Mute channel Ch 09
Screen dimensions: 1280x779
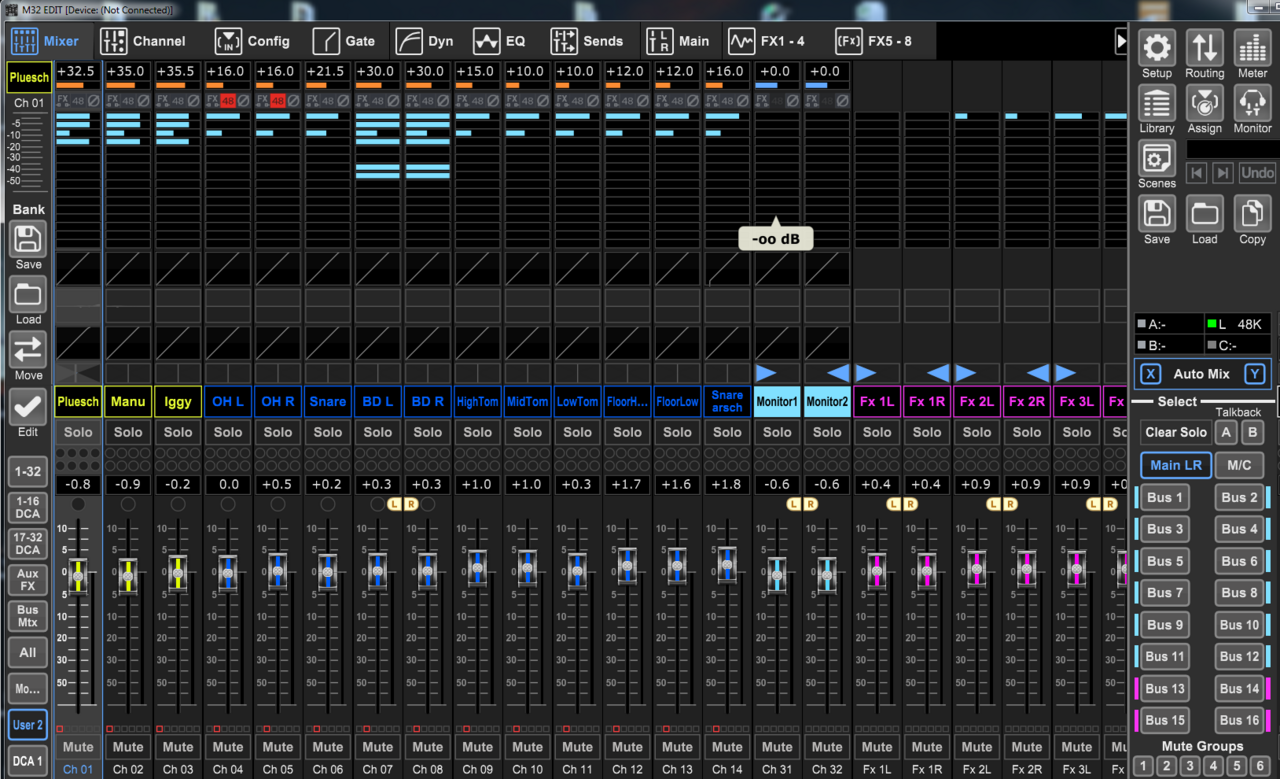(478, 747)
